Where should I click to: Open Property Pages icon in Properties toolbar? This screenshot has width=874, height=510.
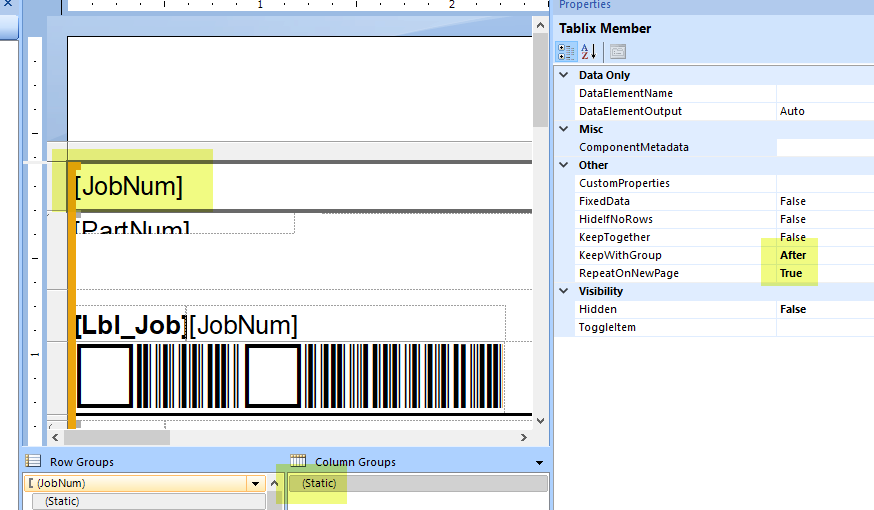click(618, 52)
